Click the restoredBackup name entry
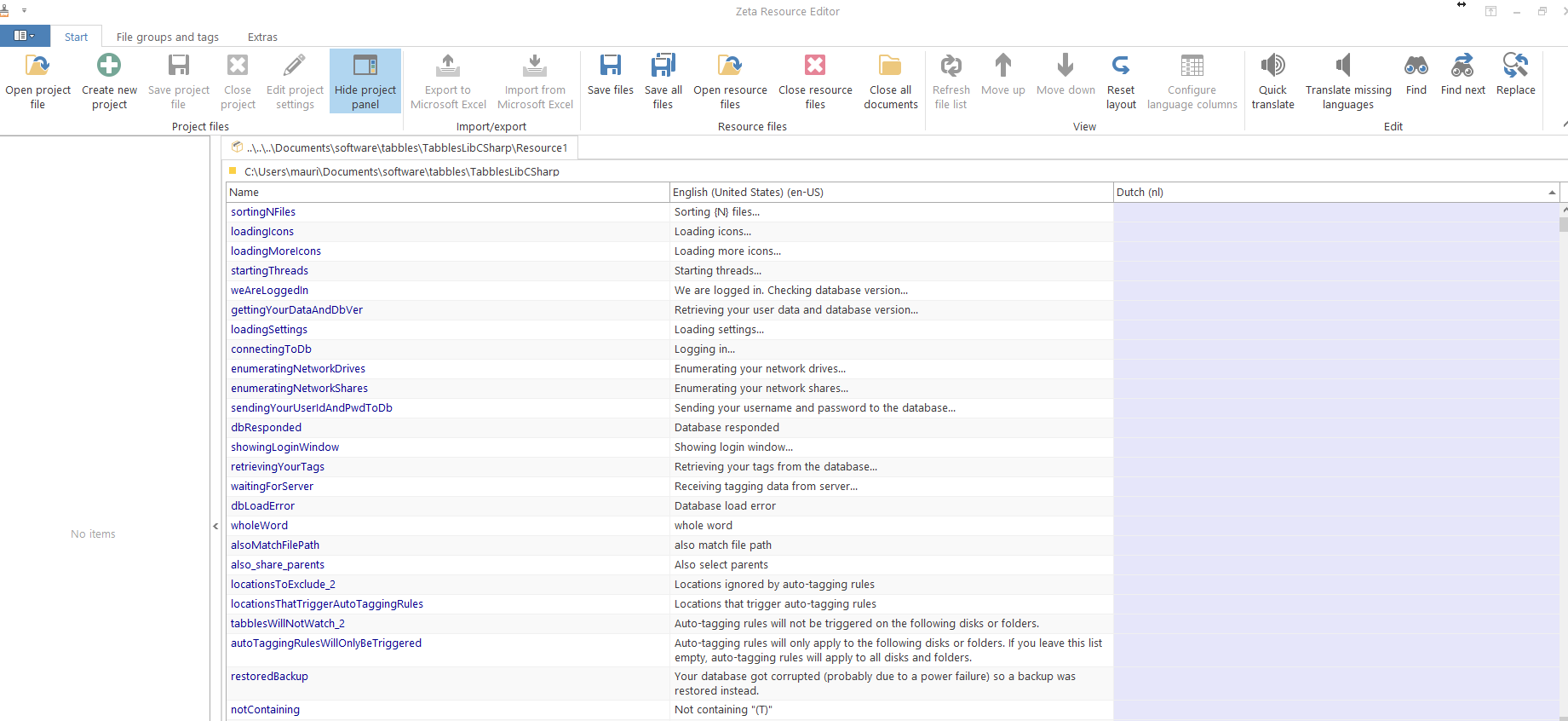 269,677
